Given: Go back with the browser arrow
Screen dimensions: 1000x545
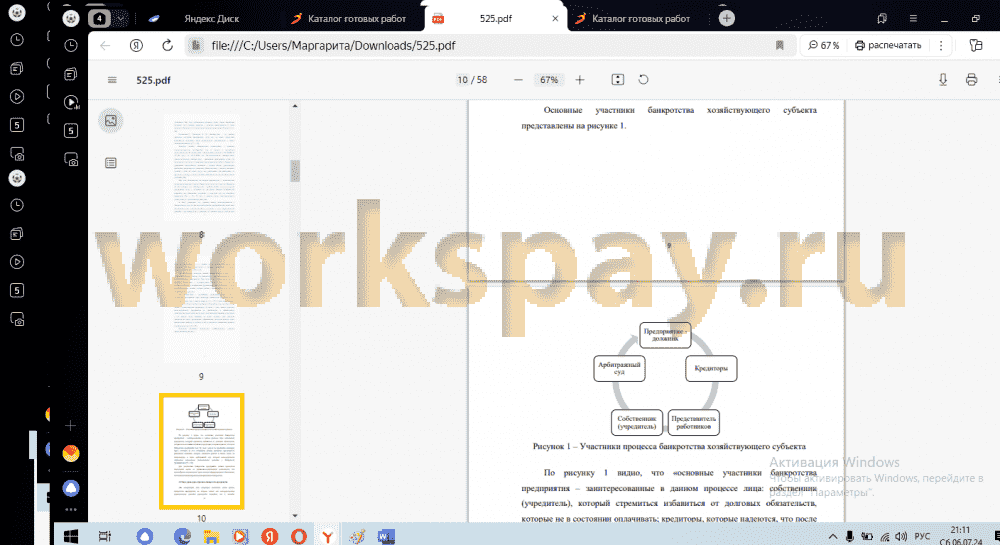Looking at the screenshot, I should pyautogui.click(x=105, y=45).
